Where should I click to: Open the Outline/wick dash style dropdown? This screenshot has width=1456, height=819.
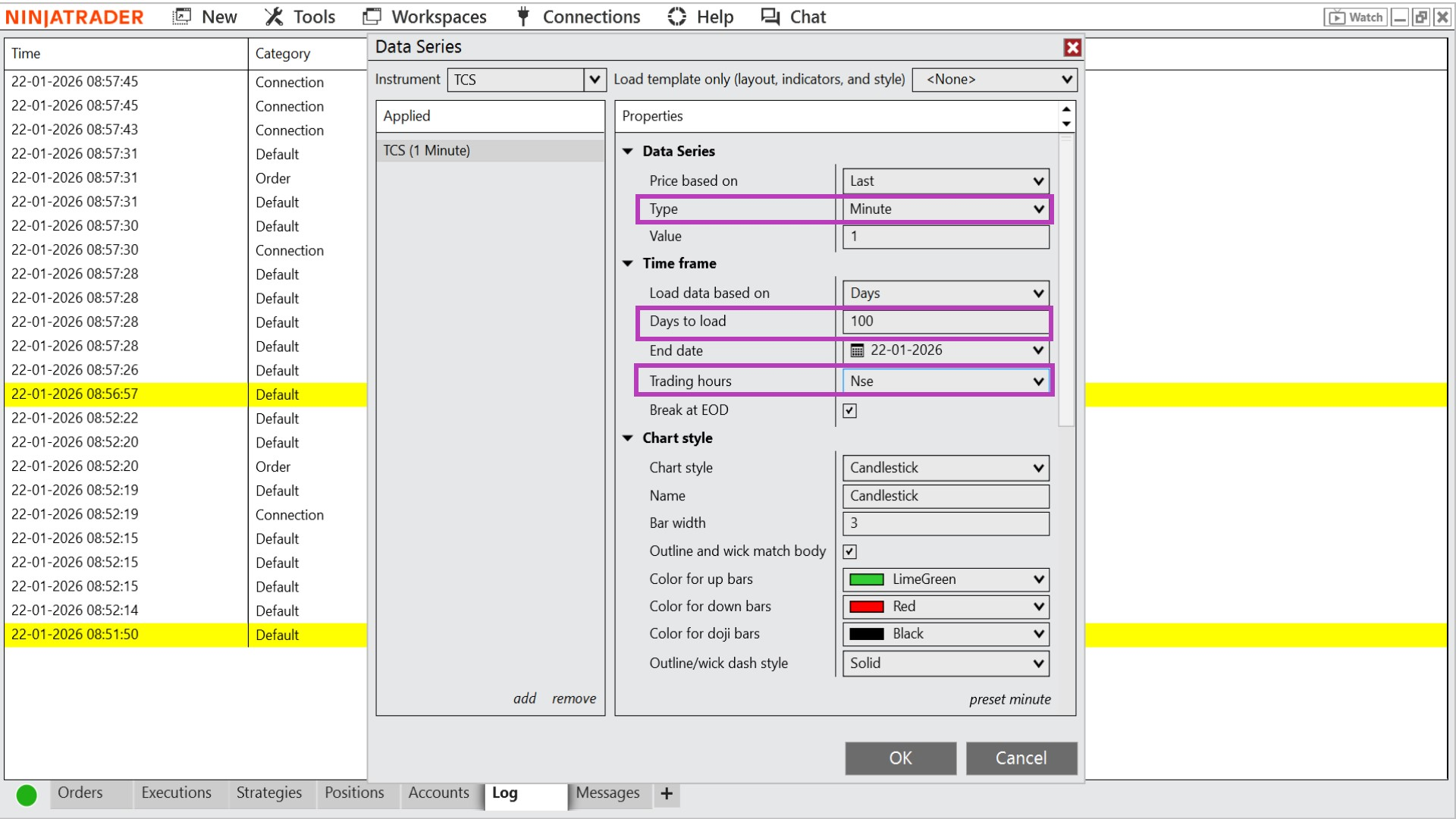946,664
